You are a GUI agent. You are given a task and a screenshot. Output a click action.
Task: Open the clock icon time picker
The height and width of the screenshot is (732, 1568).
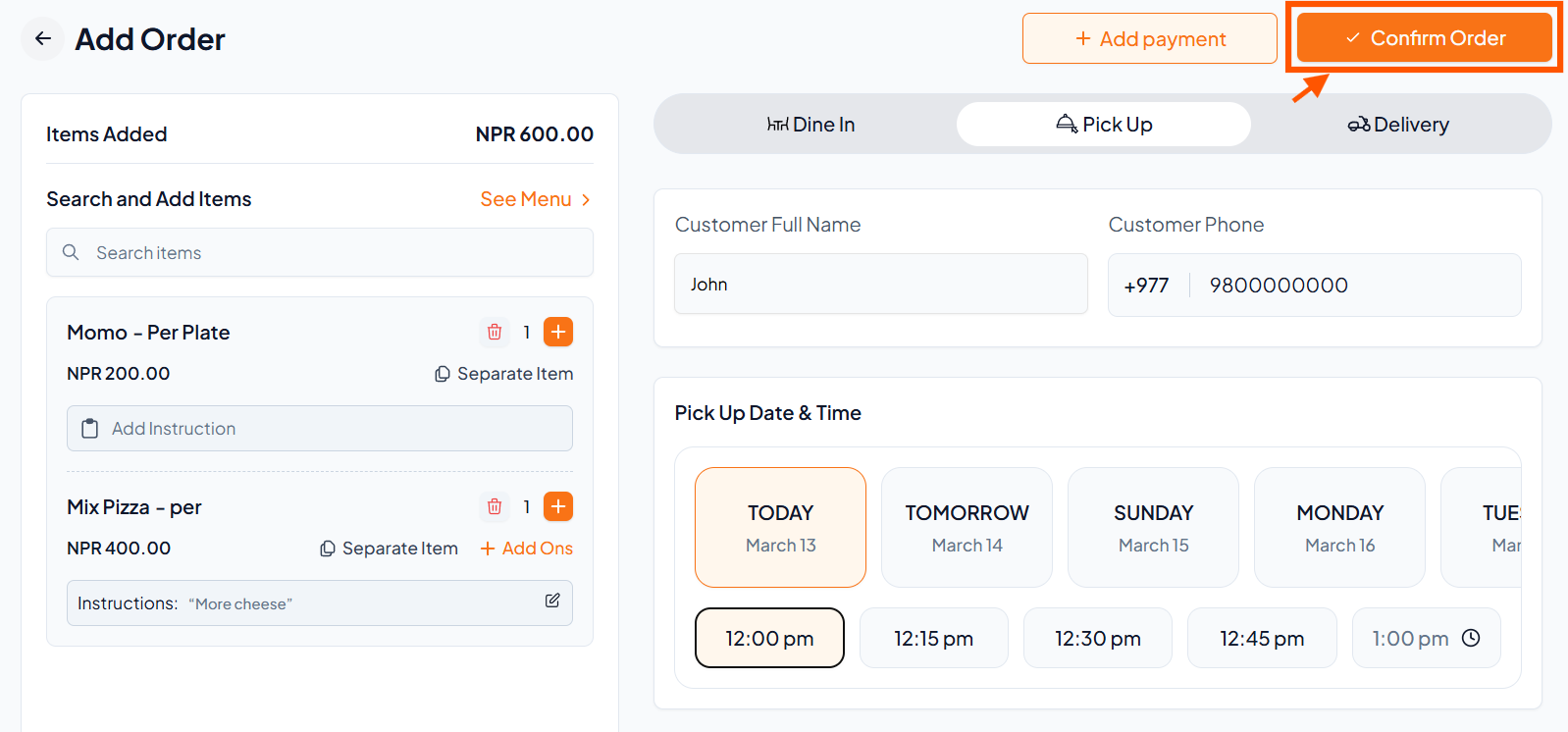coord(1471,639)
